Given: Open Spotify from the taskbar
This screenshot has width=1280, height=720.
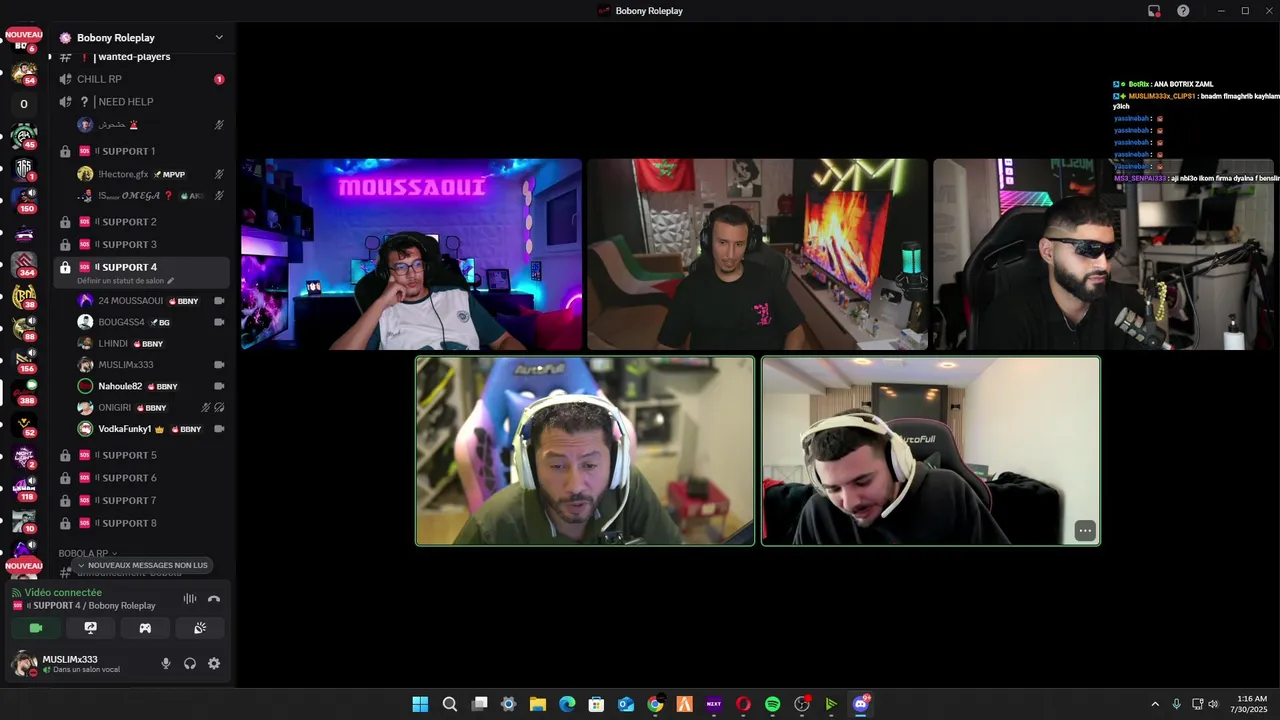Looking at the screenshot, I should [x=772, y=704].
